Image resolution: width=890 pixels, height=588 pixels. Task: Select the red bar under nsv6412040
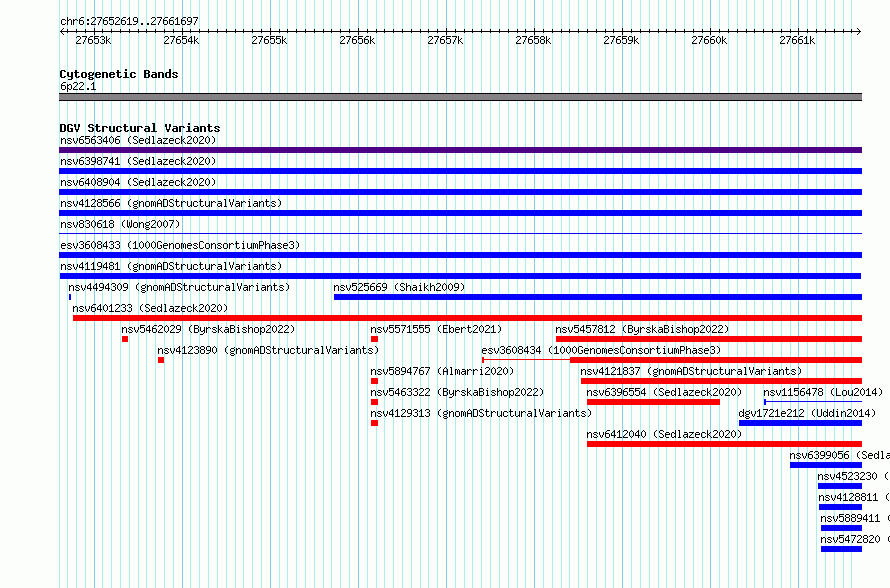click(x=724, y=444)
